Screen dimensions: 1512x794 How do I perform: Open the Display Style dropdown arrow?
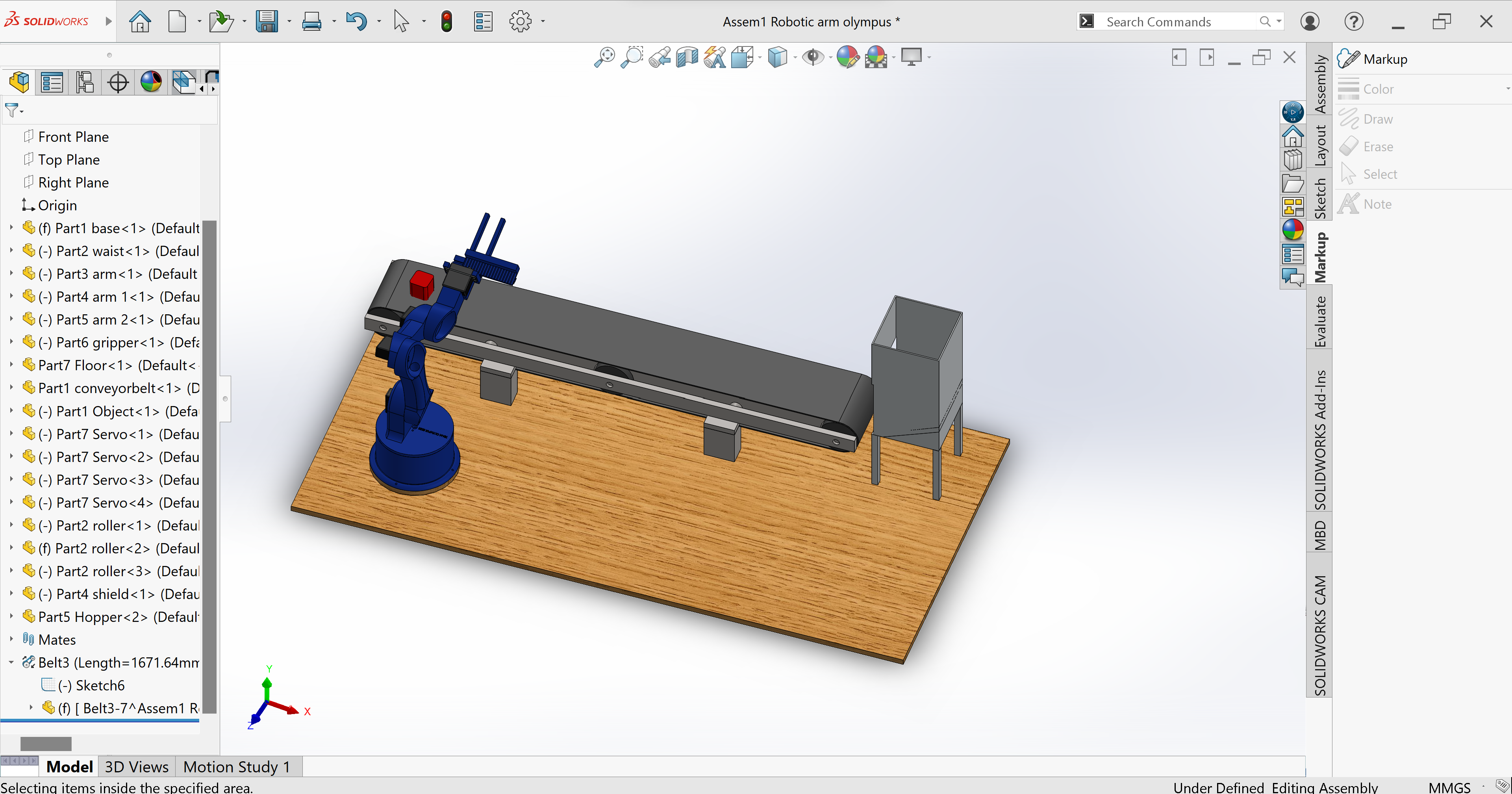[x=795, y=58]
